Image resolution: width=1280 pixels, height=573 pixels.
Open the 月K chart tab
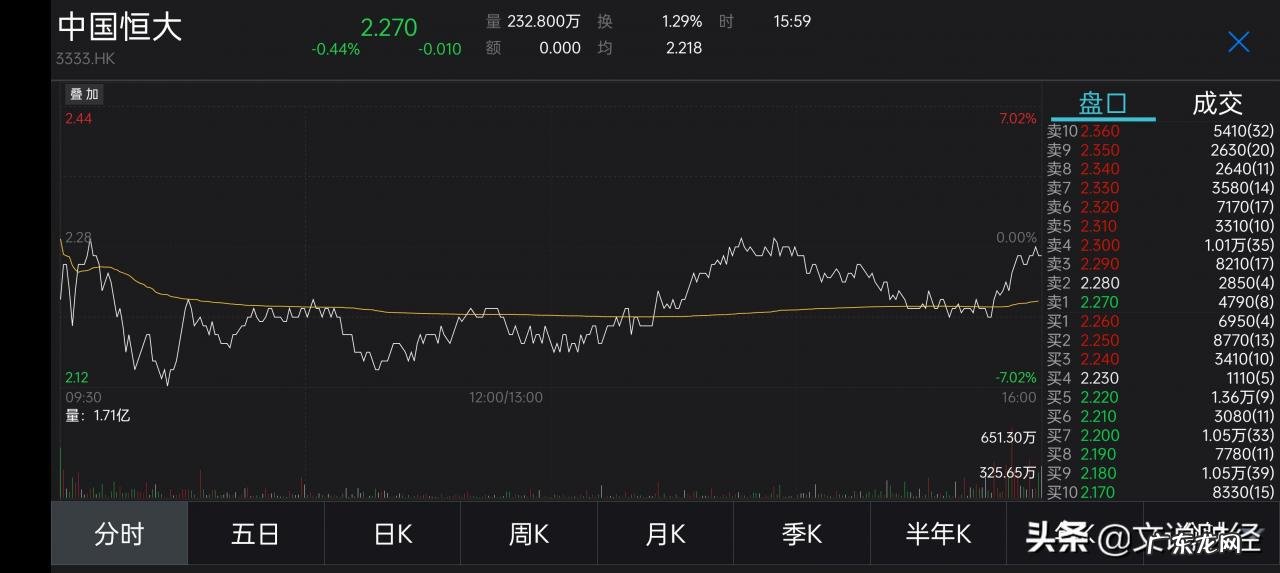coord(665,535)
